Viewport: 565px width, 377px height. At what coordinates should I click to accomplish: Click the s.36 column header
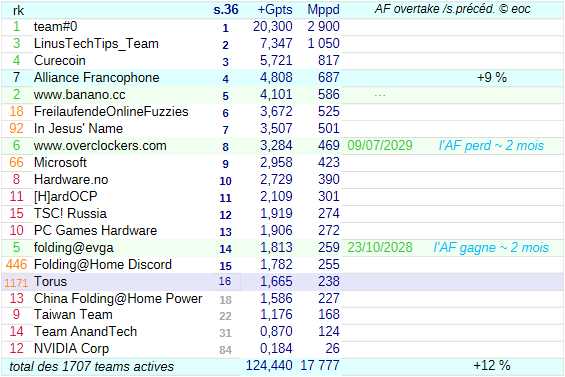(x=226, y=9)
